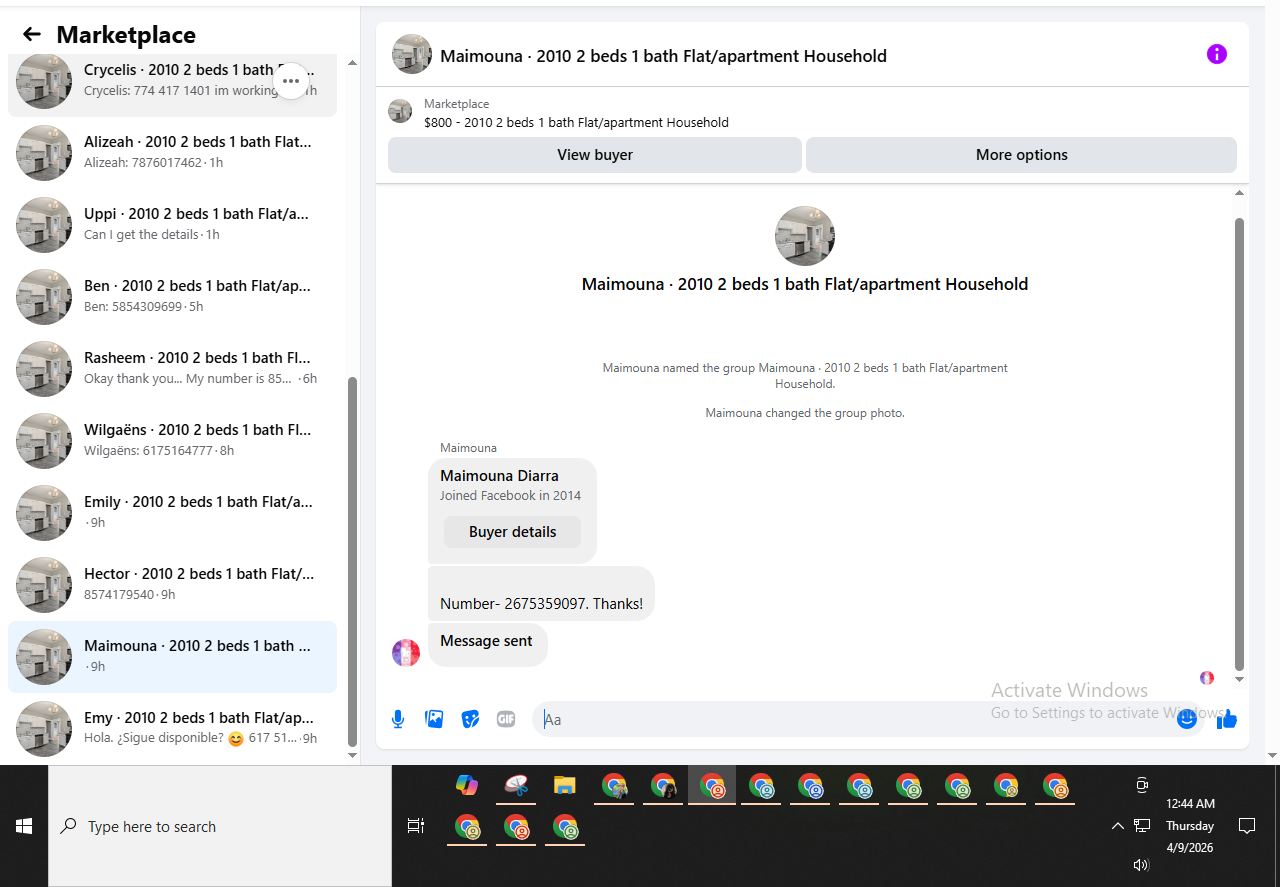The width and height of the screenshot is (1280, 887).
Task: Click the chat thread scroll-down arrow
Action: (x=1240, y=679)
